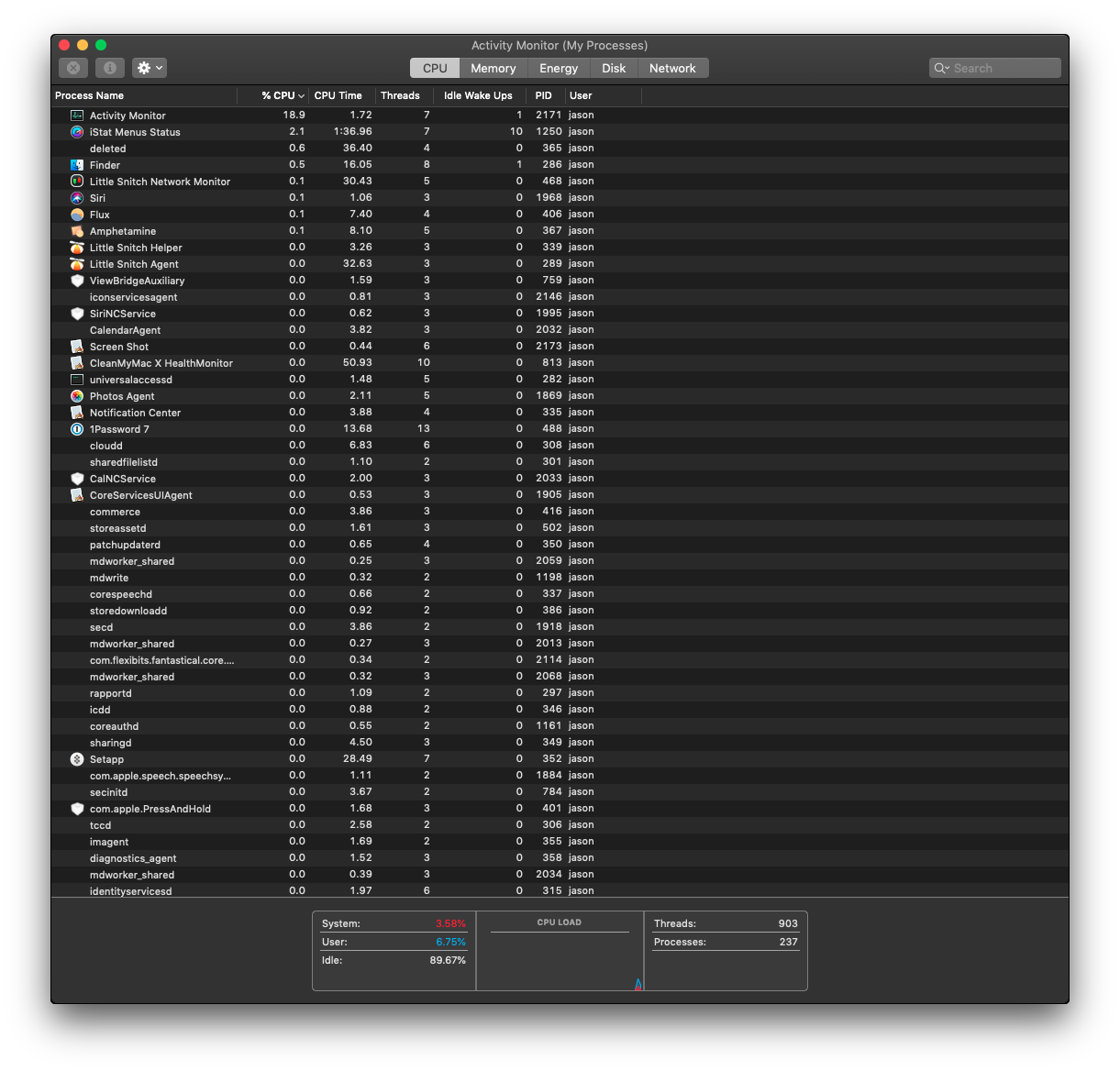The image size is (1120, 1071).
Task: Click the Activity Monitor process icon
Action: (x=77, y=116)
